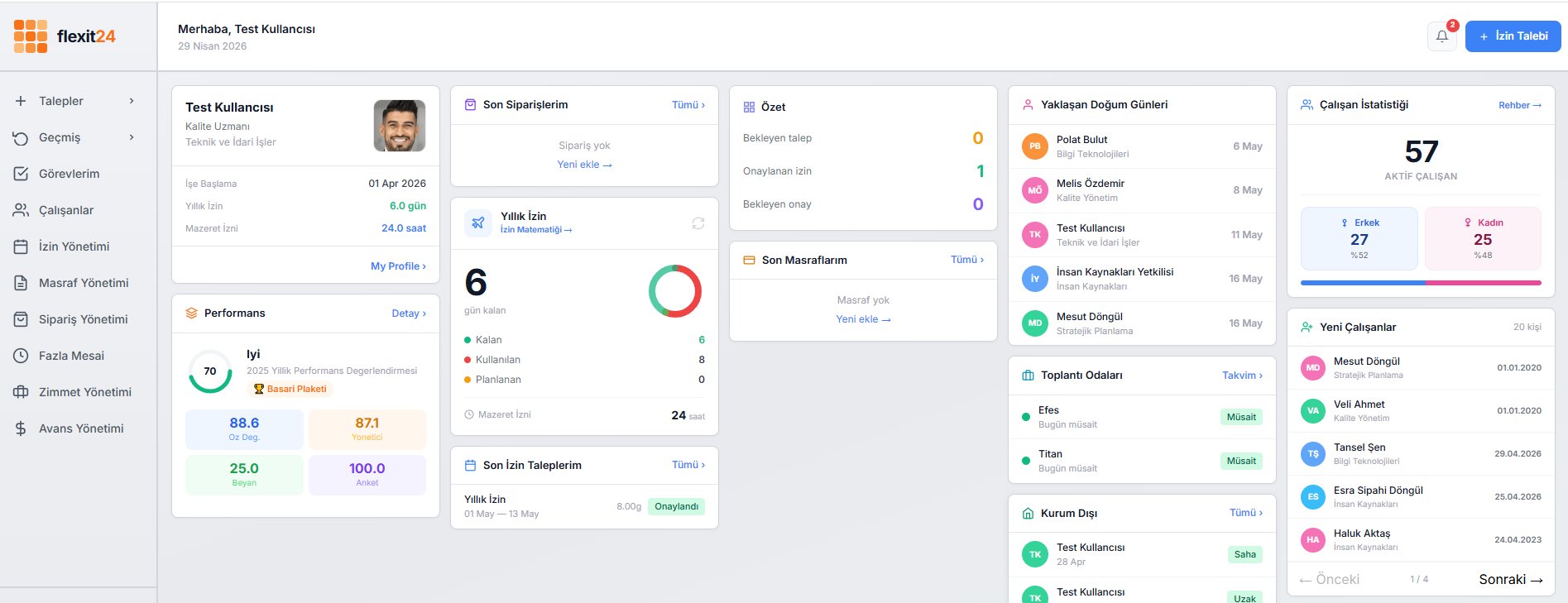Expand the Geçmiş sidebar menu chevron
The height and width of the screenshot is (603, 1568).
pos(132,137)
